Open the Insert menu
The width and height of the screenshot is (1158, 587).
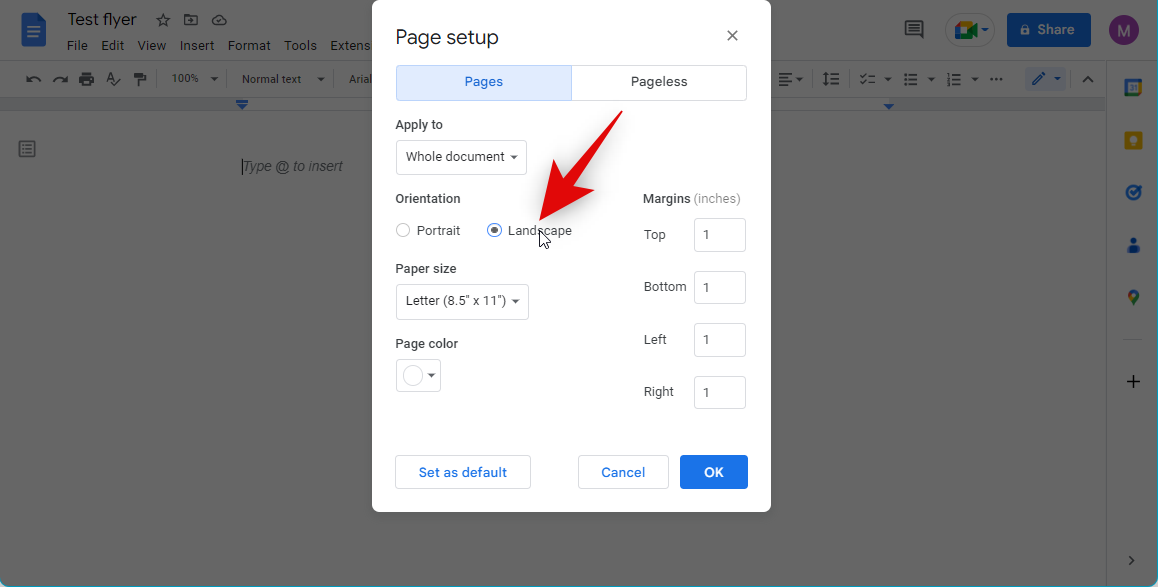(197, 46)
